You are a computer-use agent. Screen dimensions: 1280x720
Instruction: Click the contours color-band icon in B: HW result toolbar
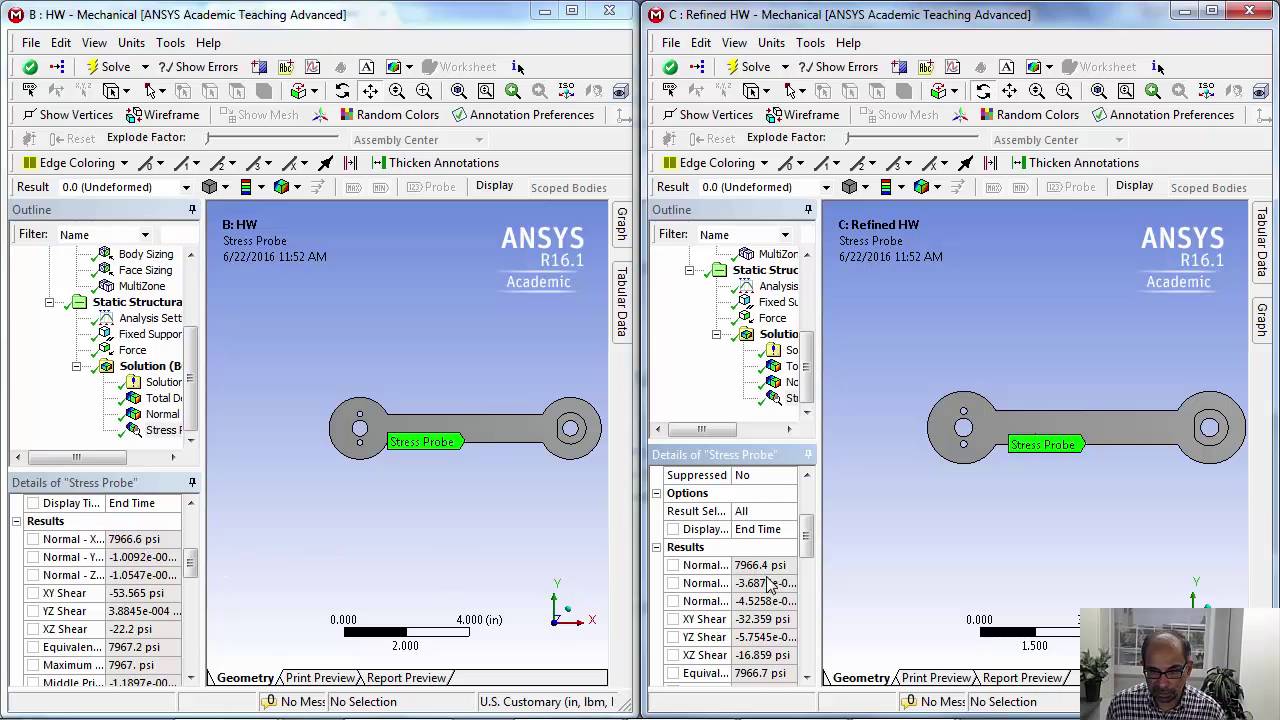coord(245,187)
